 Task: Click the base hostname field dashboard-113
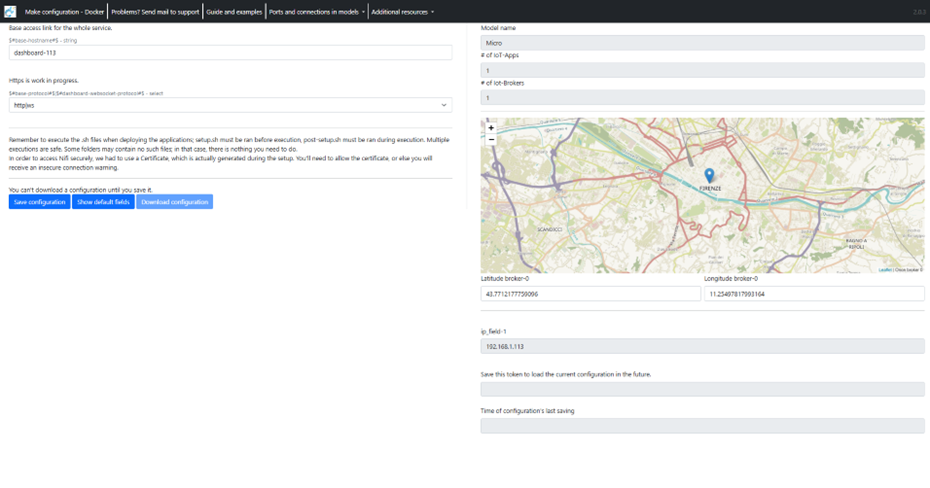(x=230, y=53)
